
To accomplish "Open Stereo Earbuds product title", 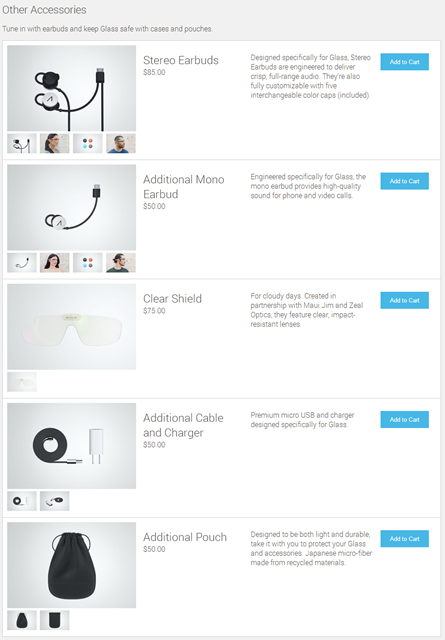I will coord(181,60).
